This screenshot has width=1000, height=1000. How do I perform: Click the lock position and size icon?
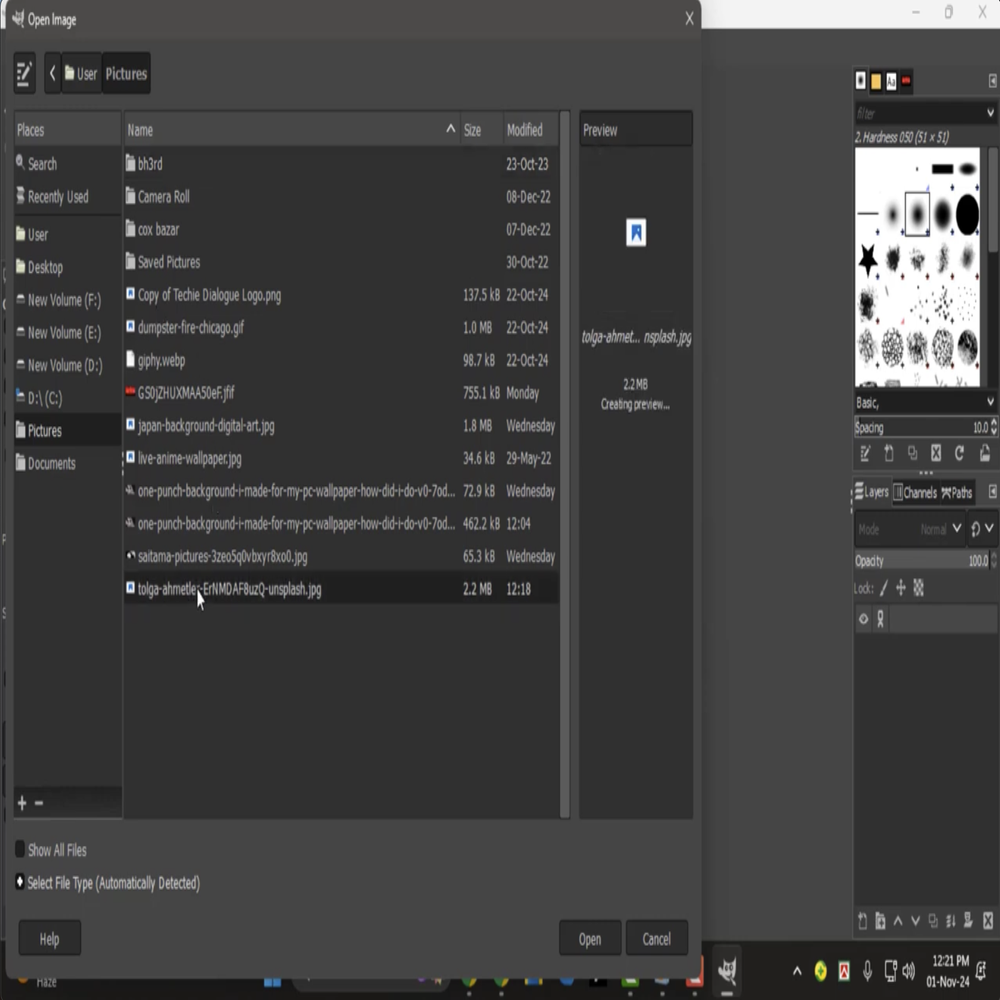(900, 589)
